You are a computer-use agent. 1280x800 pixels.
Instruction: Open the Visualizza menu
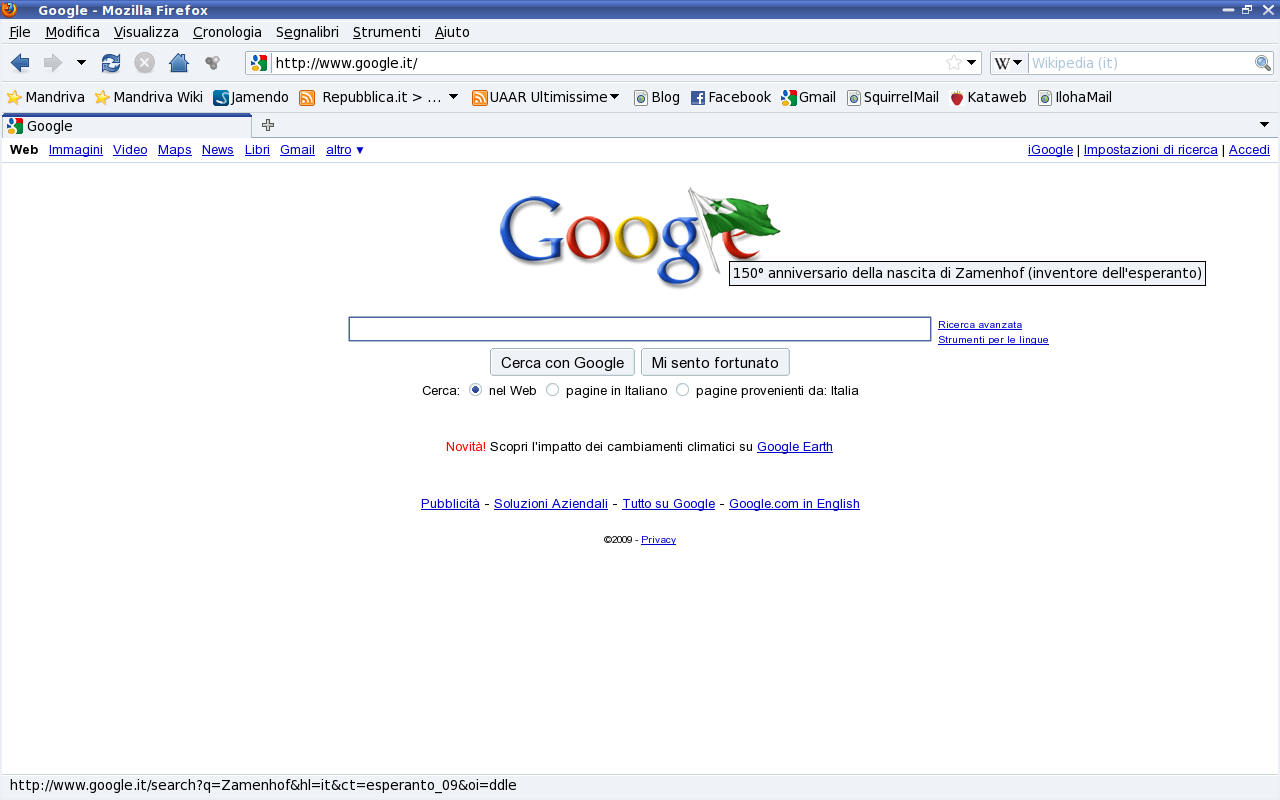[x=146, y=32]
